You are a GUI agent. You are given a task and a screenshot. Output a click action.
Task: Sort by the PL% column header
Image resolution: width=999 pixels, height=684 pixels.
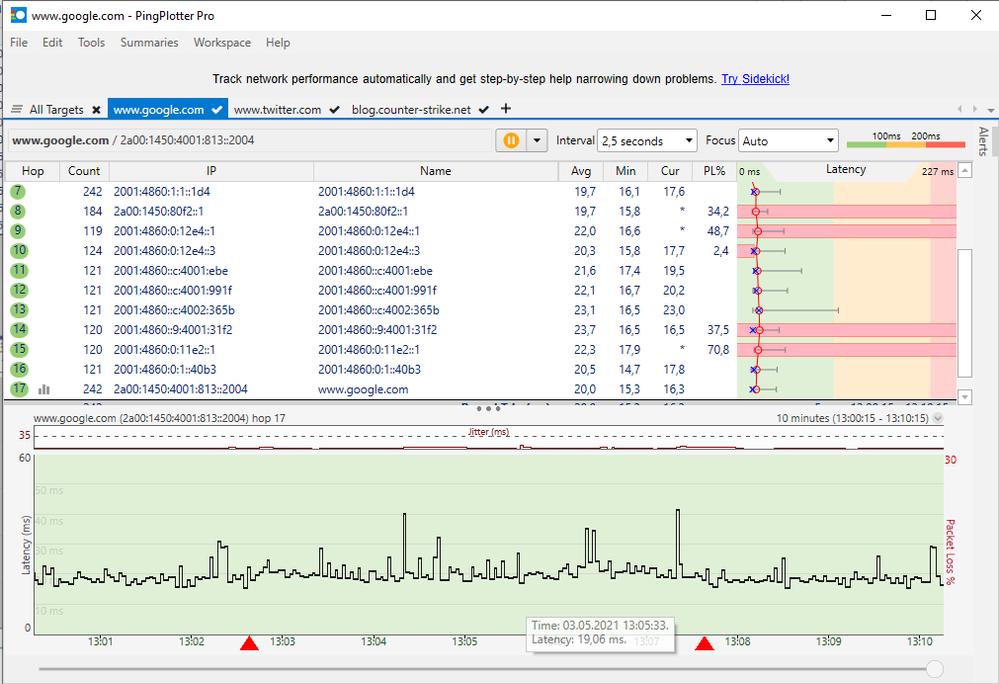714,171
